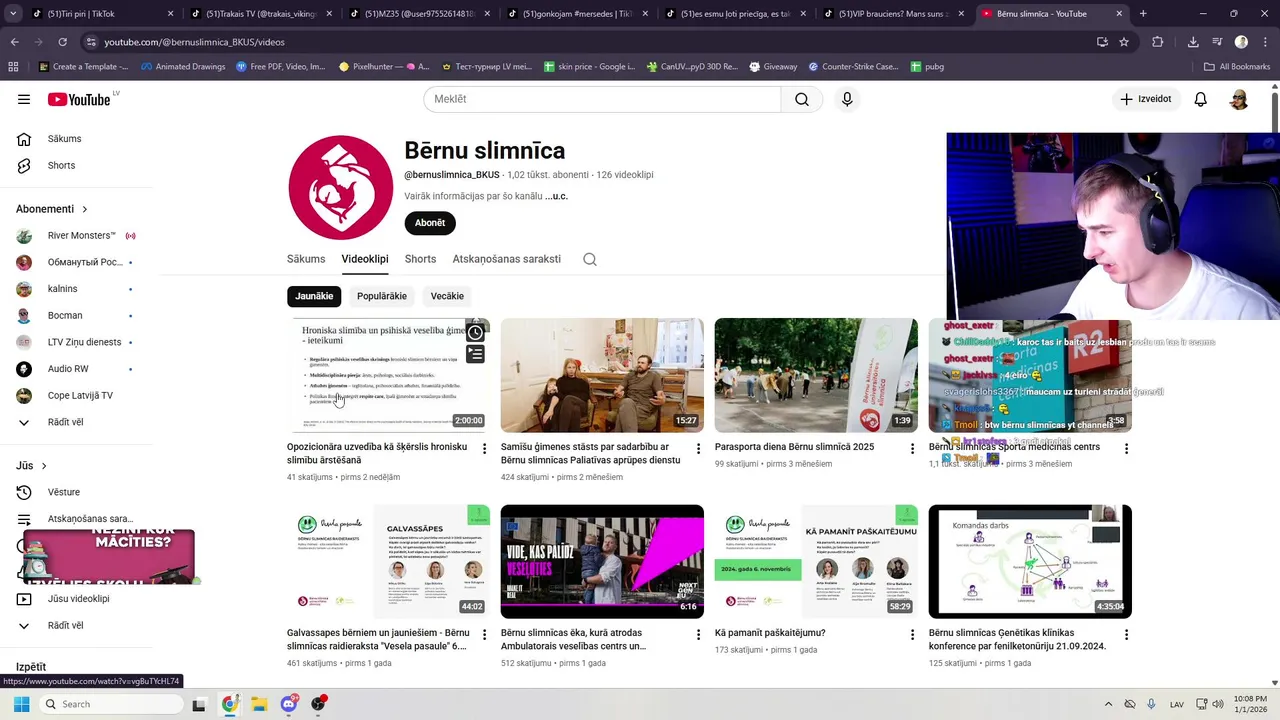Screen dimensions: 1280x720
Task: Select the Jaunākie sort chip
Action: (x=314, y=296)
